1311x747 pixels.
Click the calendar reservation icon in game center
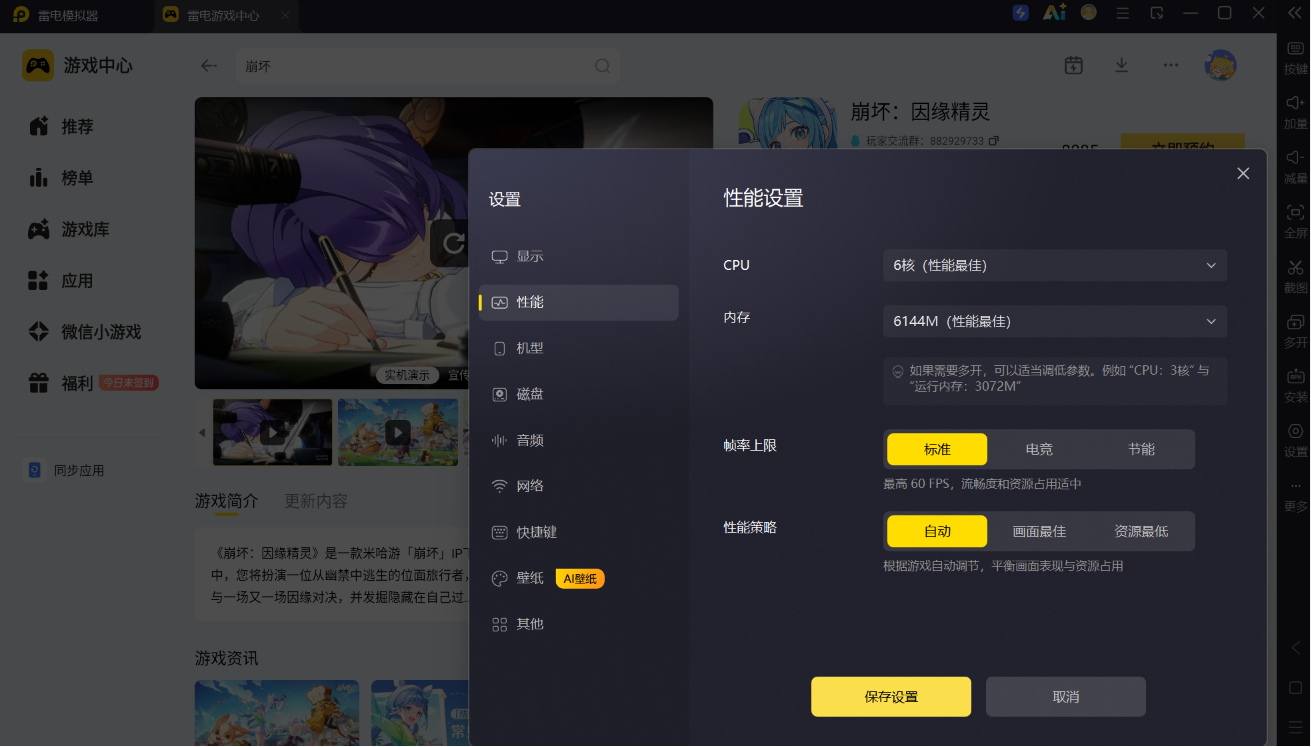[x=1074, y=65]
